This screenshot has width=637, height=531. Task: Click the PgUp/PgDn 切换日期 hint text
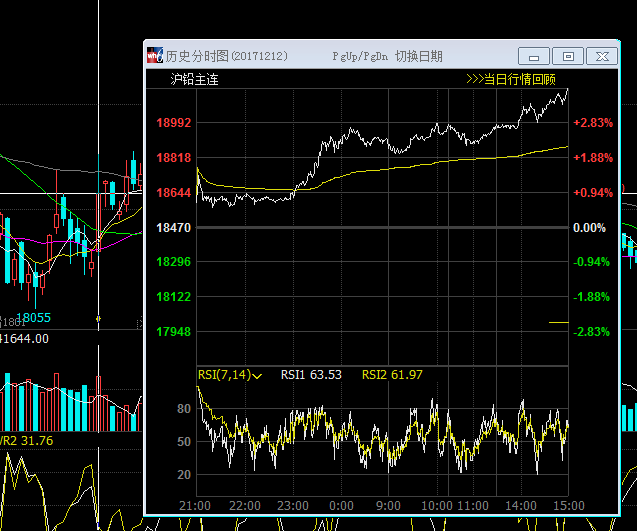point(387,57)
